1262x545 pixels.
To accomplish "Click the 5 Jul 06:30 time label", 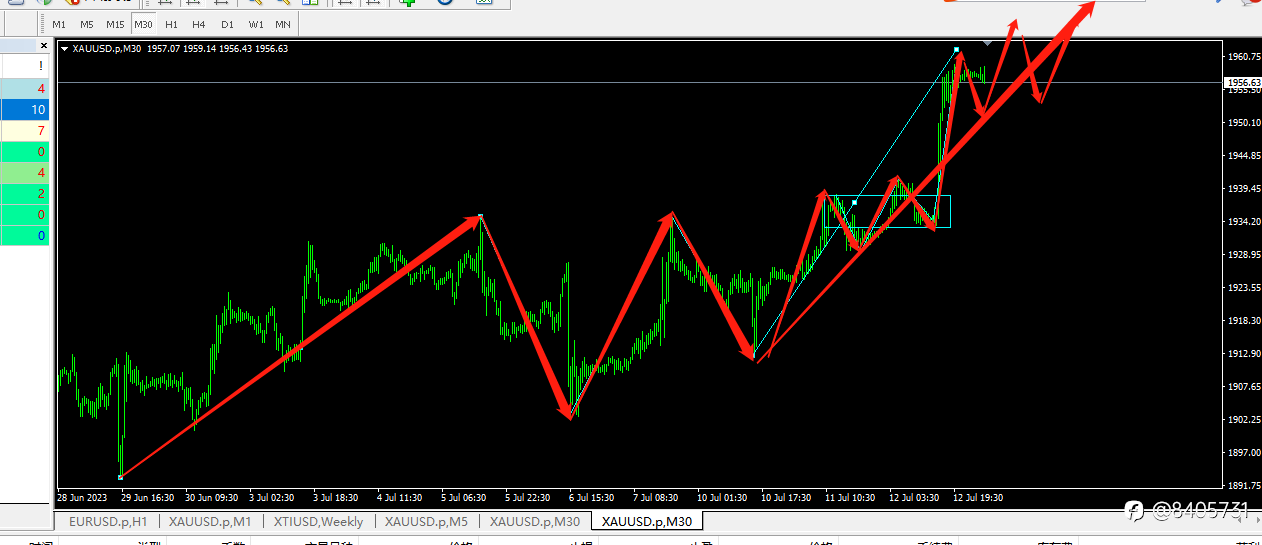I will tap(464, 497).
